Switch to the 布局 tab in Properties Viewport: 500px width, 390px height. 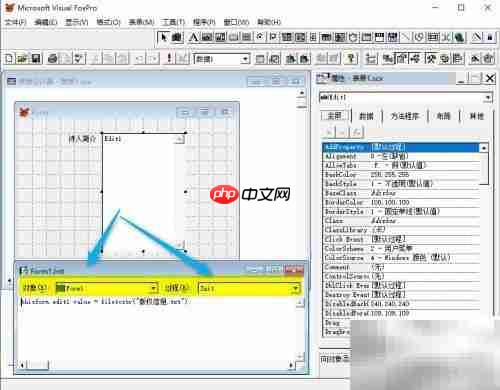coord(443,116)
